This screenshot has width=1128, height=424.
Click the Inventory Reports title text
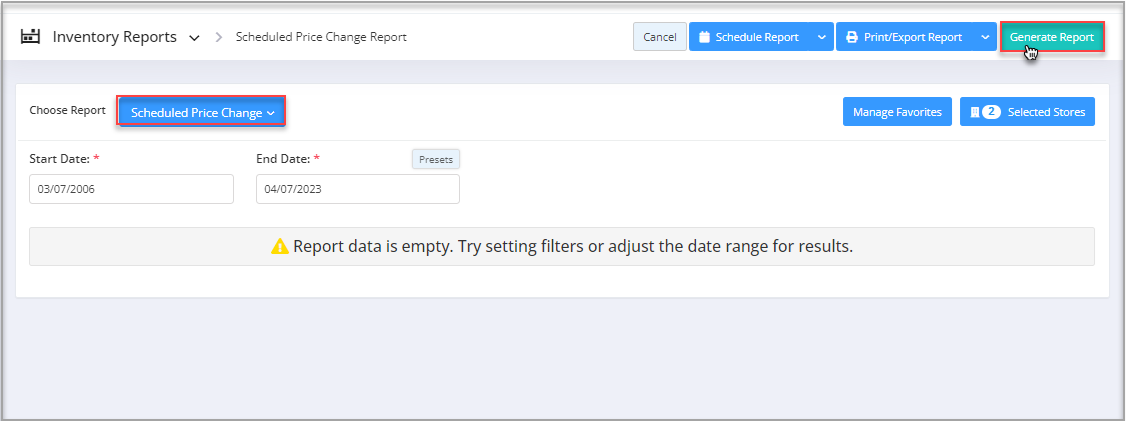114,37
